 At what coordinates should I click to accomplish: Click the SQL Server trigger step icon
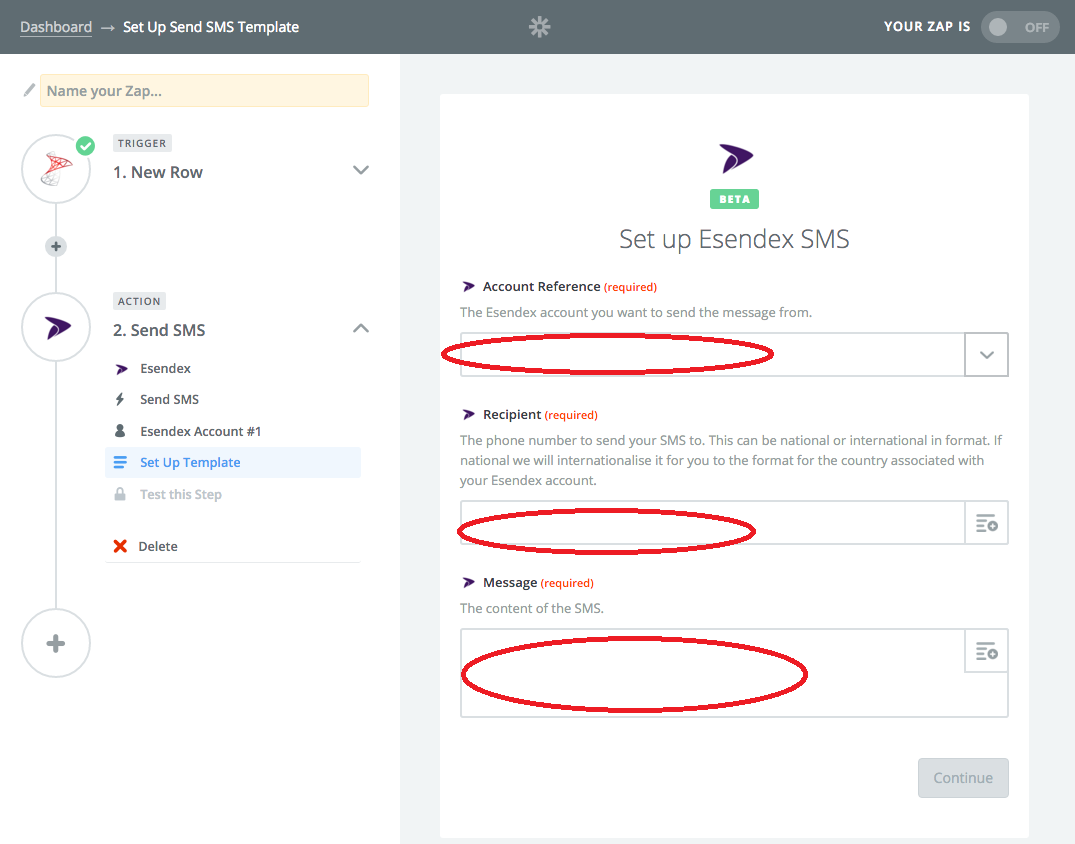click(56, 170)
